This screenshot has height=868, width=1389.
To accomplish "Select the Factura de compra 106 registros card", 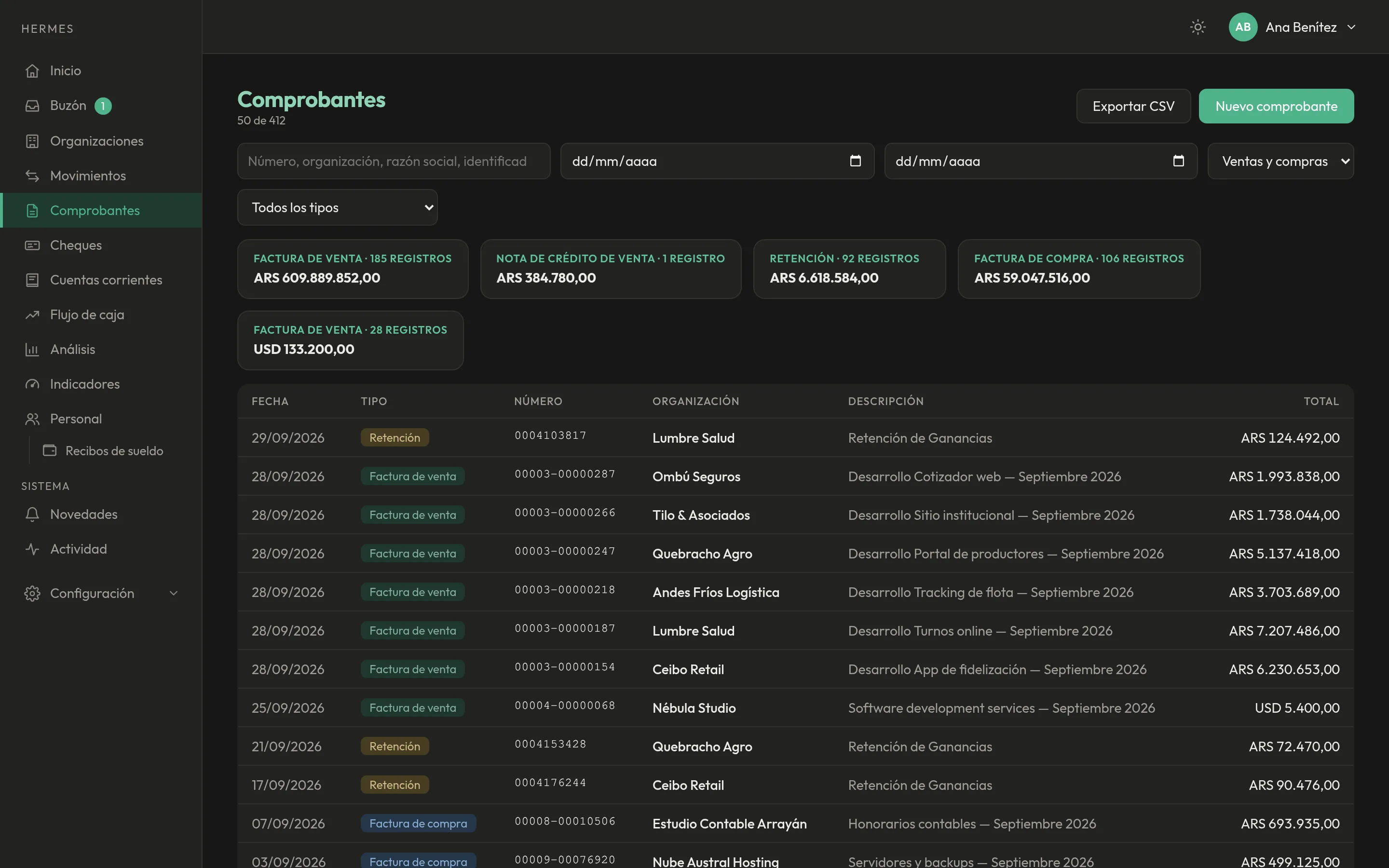I will pyautogui.click(x=1079, y=269).
